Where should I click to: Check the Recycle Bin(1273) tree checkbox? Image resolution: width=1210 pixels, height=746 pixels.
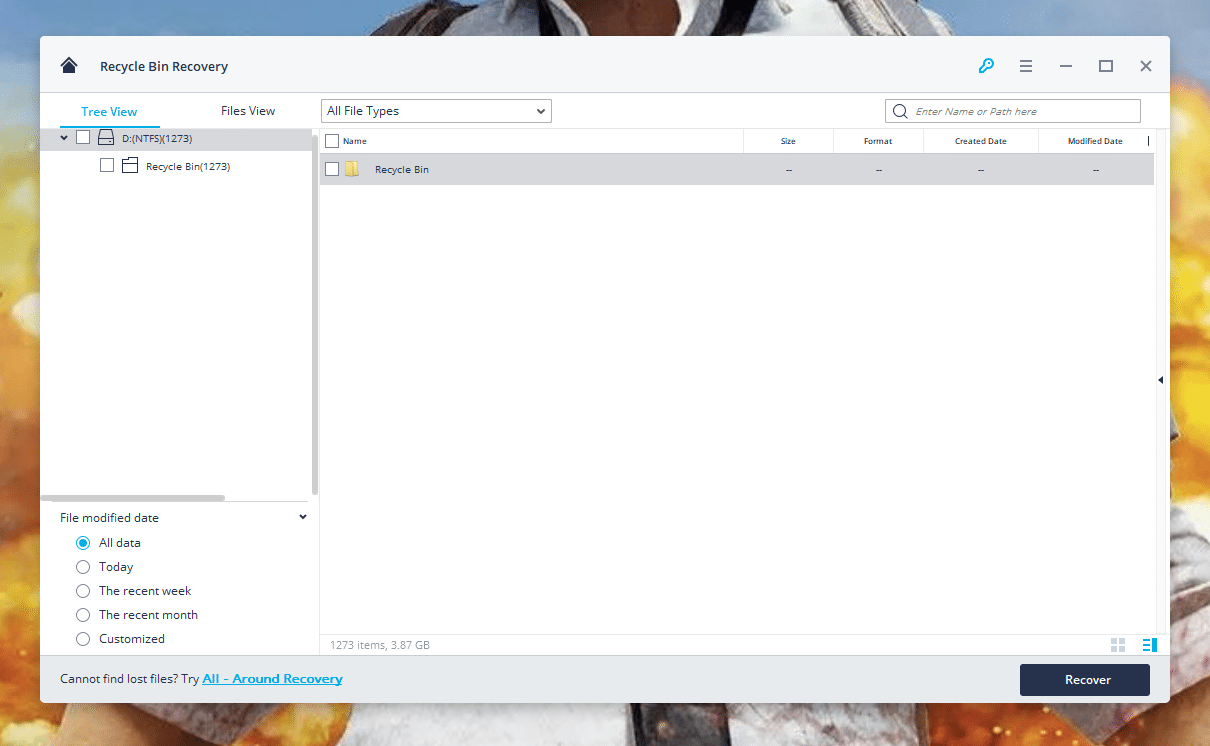(x=107, y=166)
